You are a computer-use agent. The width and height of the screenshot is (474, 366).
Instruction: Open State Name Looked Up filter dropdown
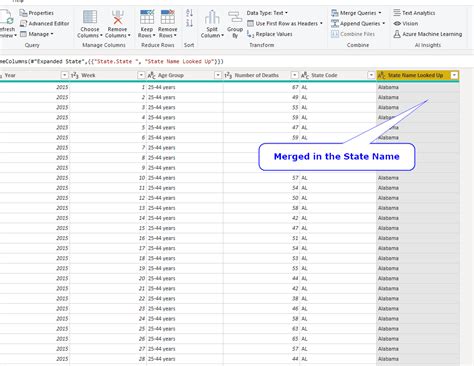454,75
